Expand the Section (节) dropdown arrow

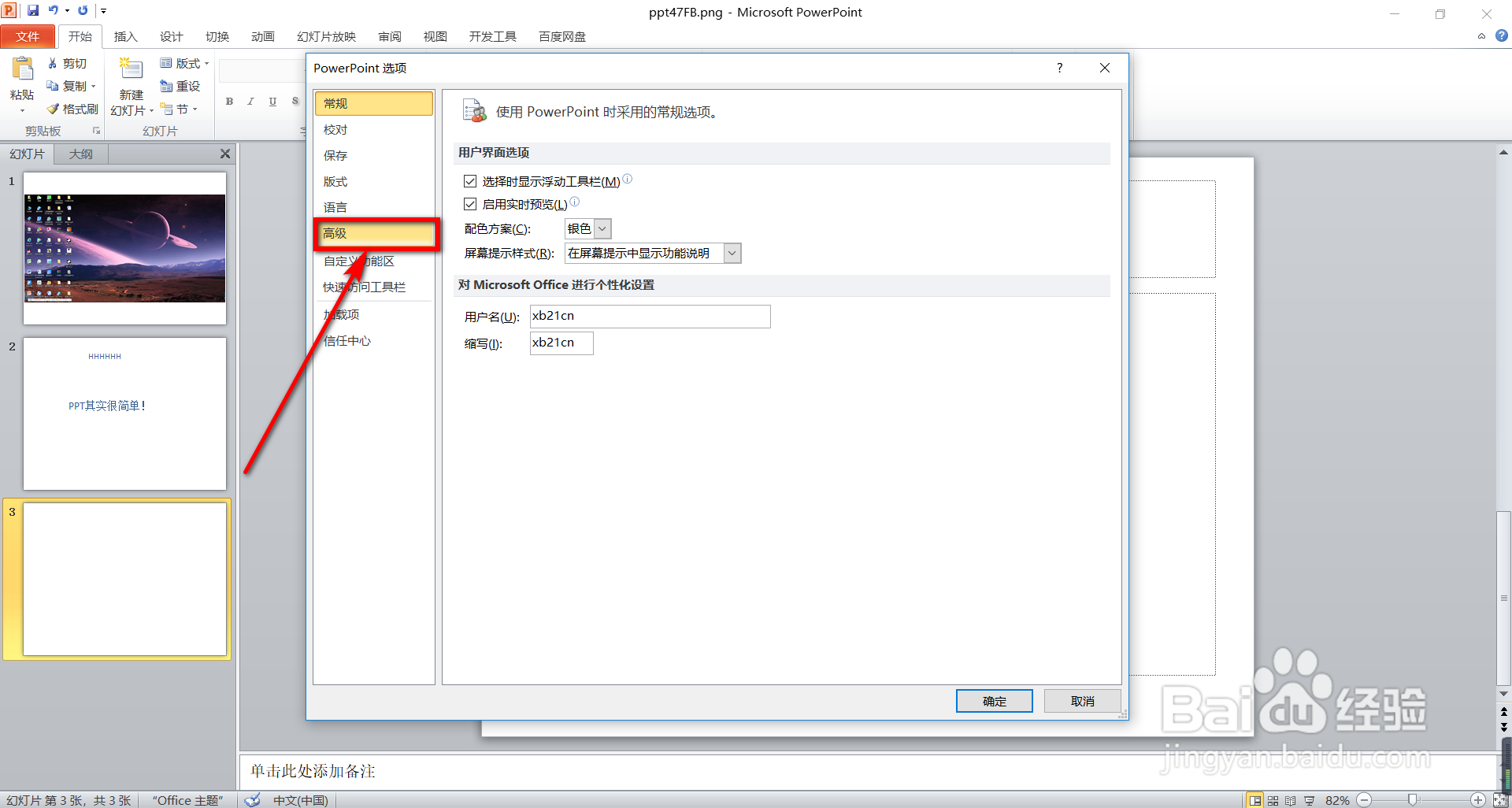pyautogui.click(x=195, y=109)
